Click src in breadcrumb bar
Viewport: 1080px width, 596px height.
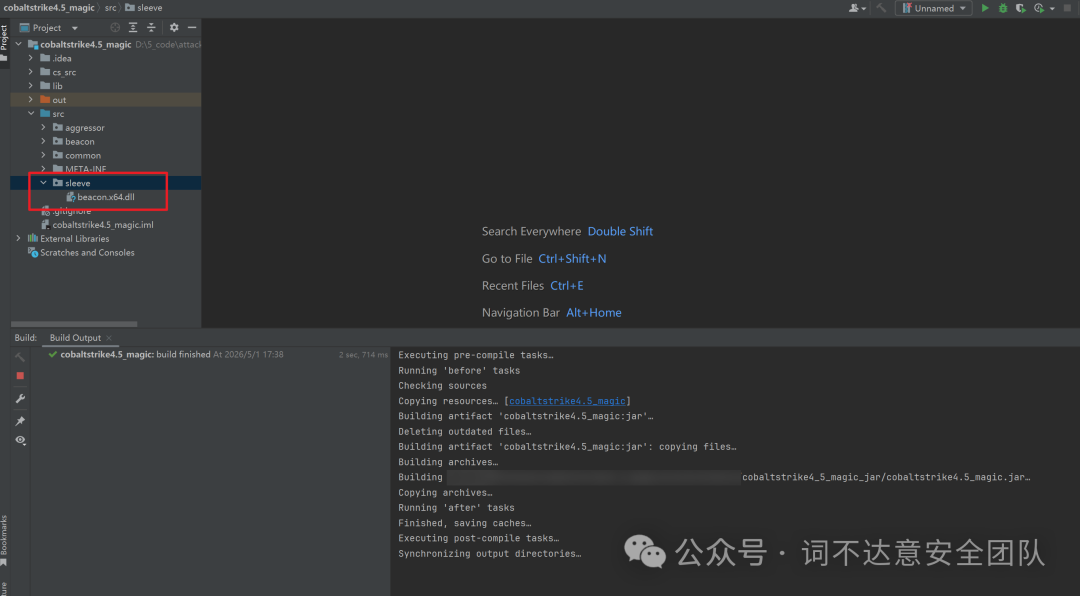pyautogui.click(x=110, y=8)
